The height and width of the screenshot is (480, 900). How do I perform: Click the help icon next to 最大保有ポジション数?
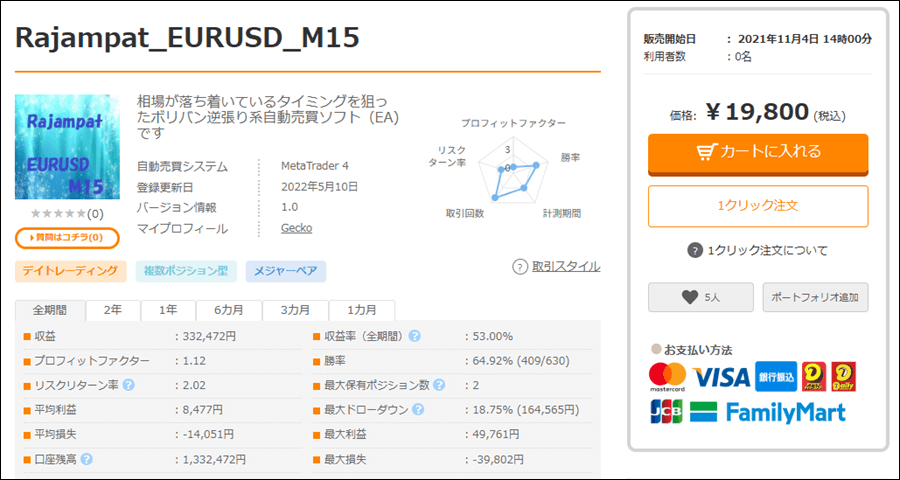439,385
